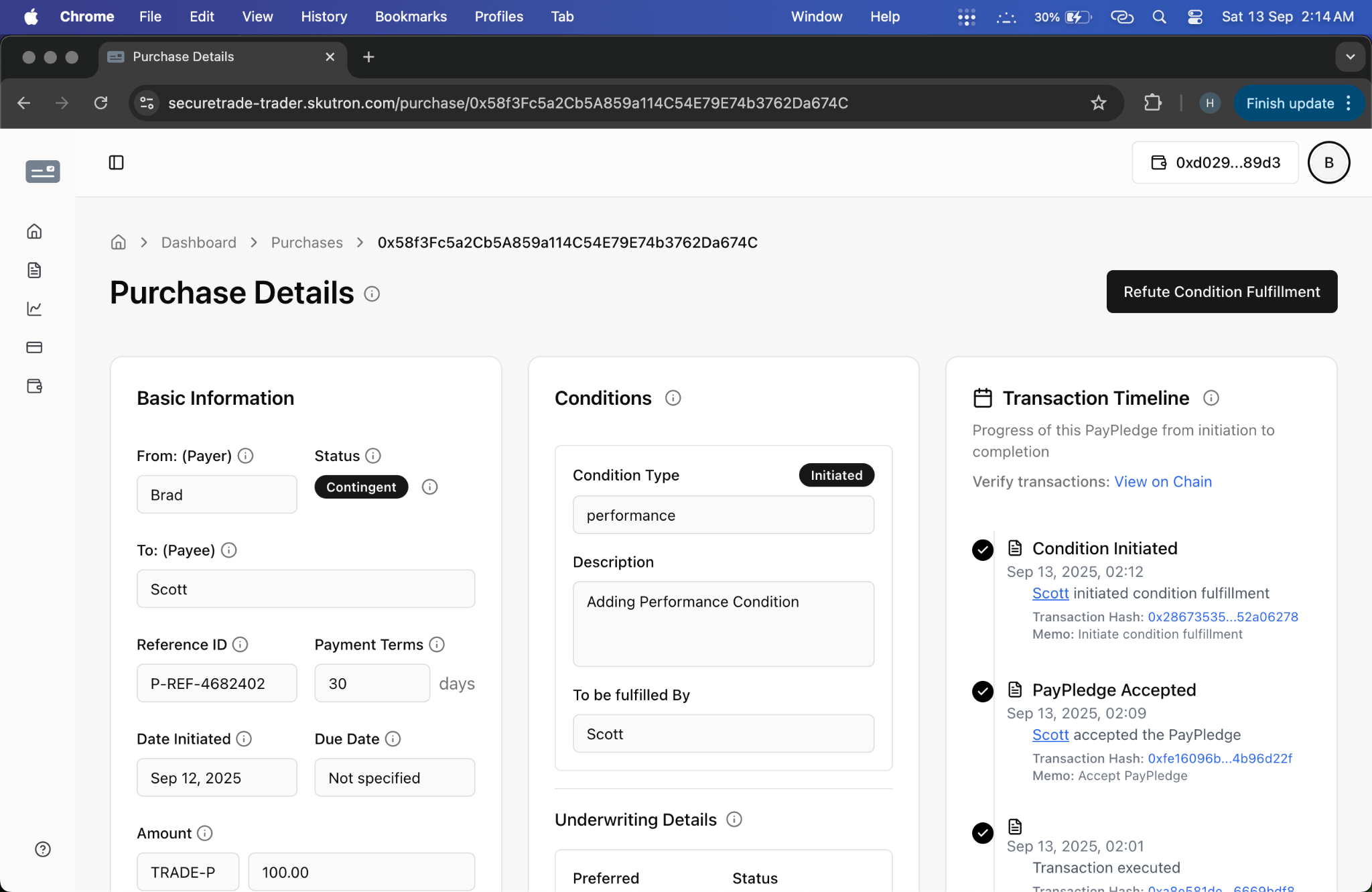Click info icon next to Amount

pyautogui.click(x=205, y=833)
